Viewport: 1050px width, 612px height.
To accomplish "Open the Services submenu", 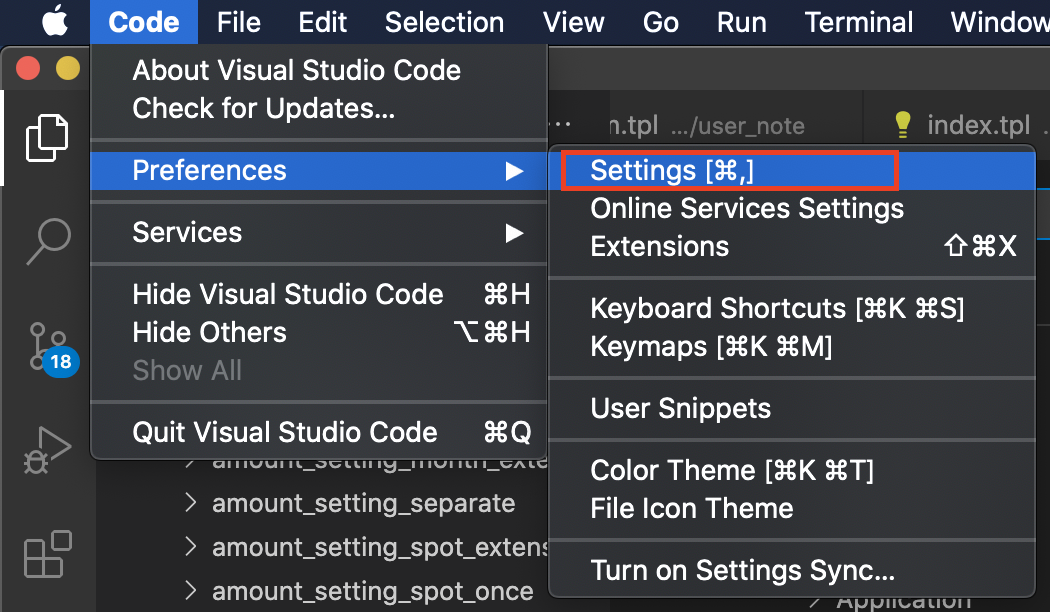I will [x=187, y=232].
